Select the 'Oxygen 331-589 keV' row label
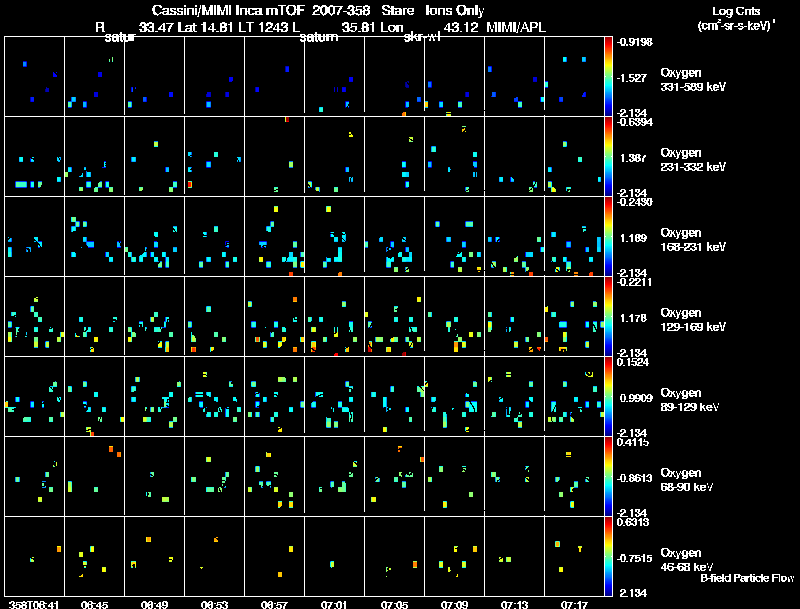The image size is (800, 609). tap(693, 80)
